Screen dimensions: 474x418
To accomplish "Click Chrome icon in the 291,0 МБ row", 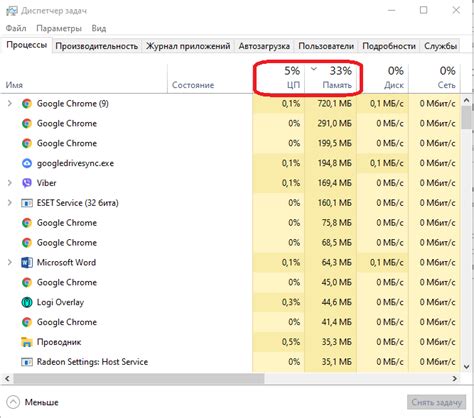I will tap(27, 124).
